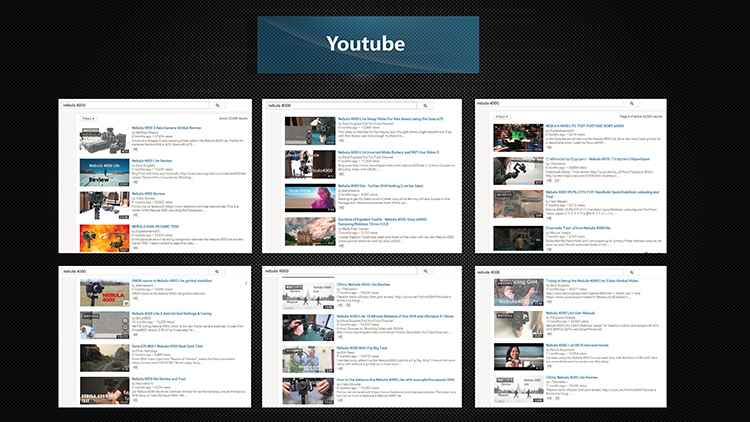Open 'Cinematic Test: a7s on Nebula 4000 lite' title
Screen dimensions: 750x422
[578, 228]
